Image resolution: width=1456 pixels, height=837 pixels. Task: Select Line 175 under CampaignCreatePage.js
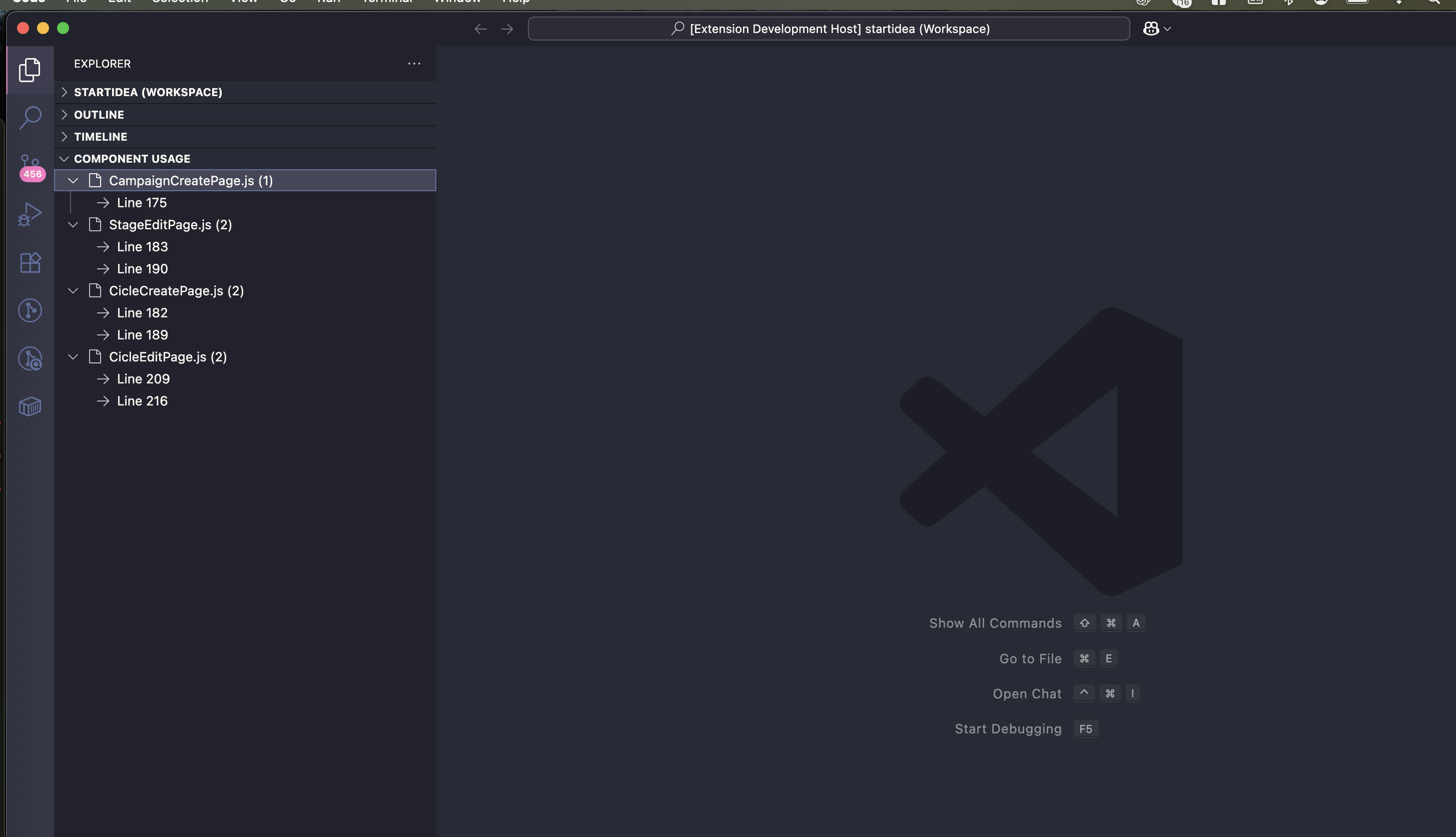(142, 203)
